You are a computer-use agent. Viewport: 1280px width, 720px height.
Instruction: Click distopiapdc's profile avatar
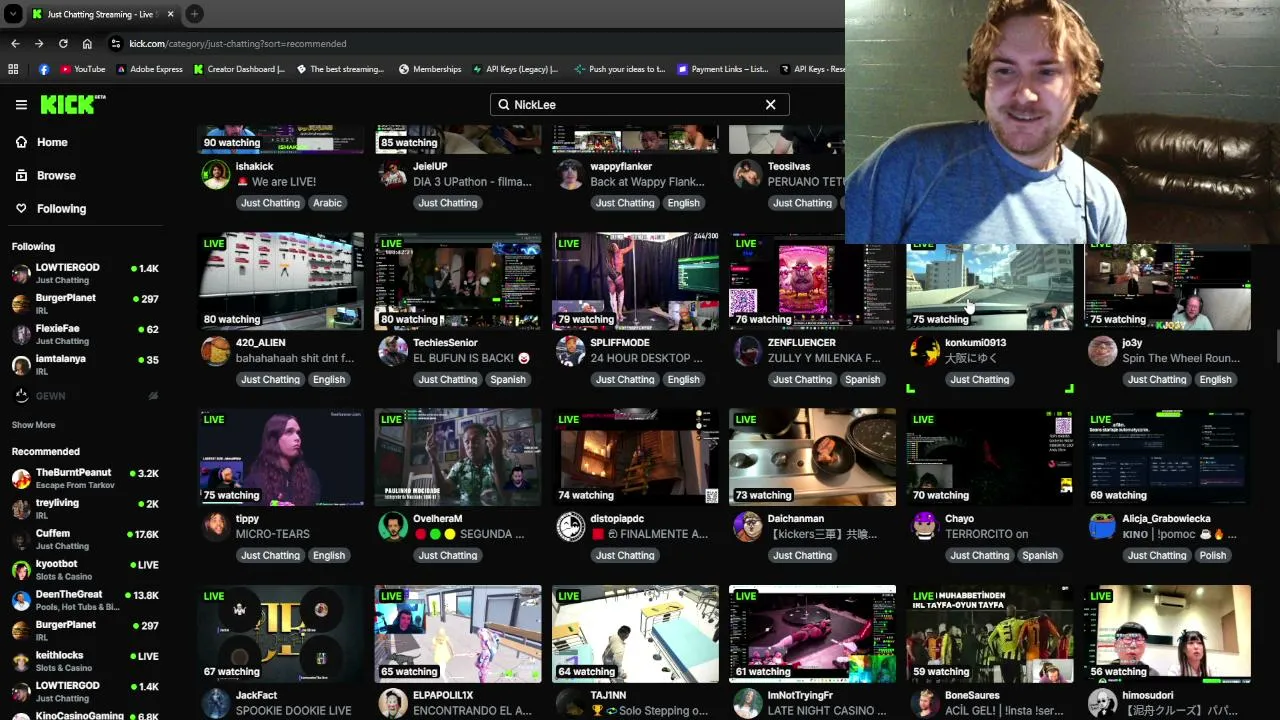click(x=570, y=526)
